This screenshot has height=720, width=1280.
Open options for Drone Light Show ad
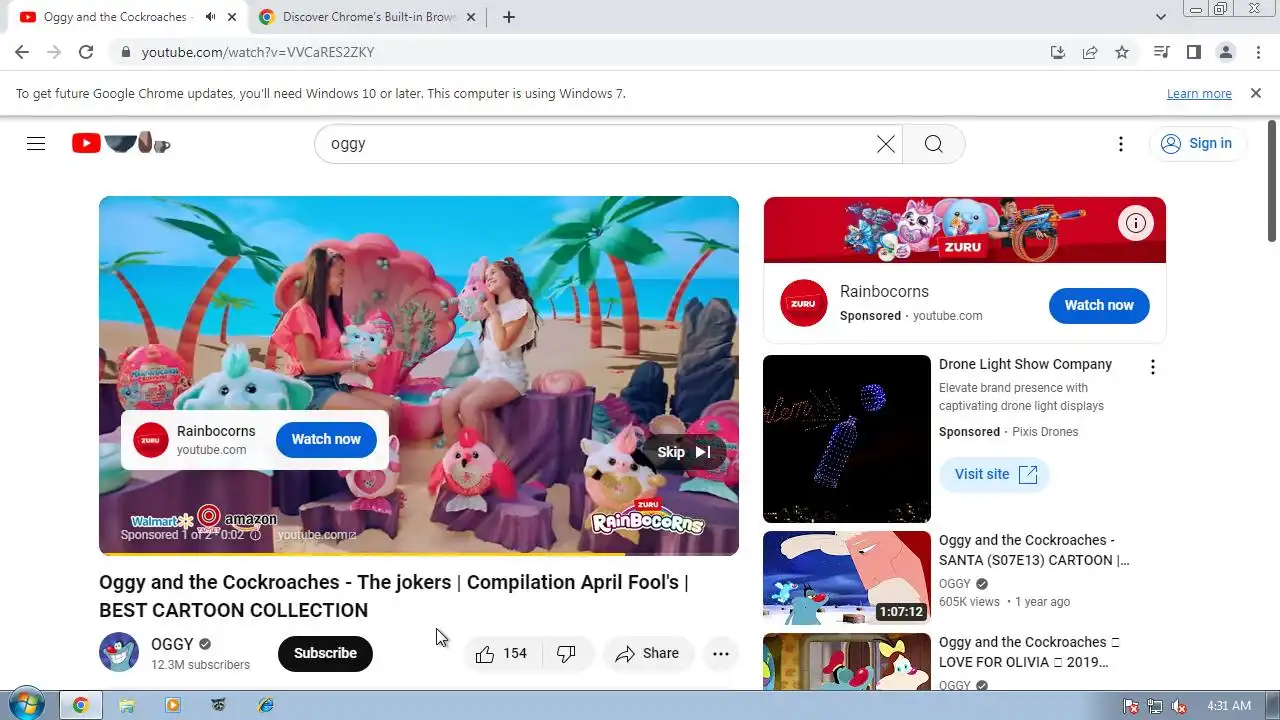[x=1152, y=367]
